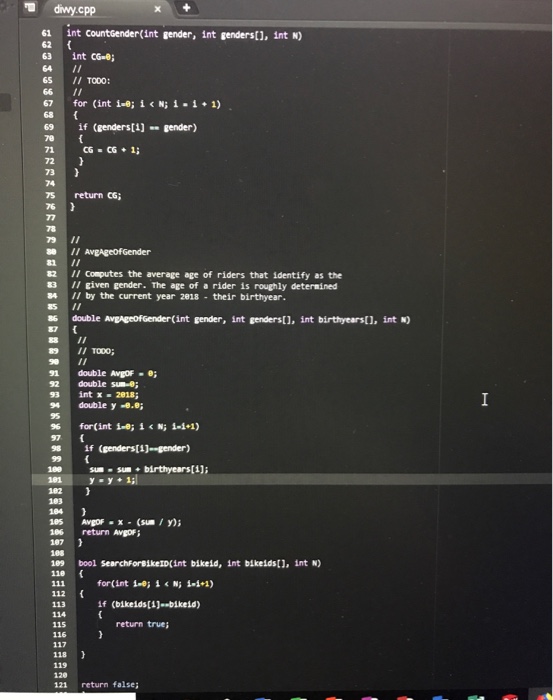Close the divvy.cpp tab
The image size is (553, 700).
(158, 9)
